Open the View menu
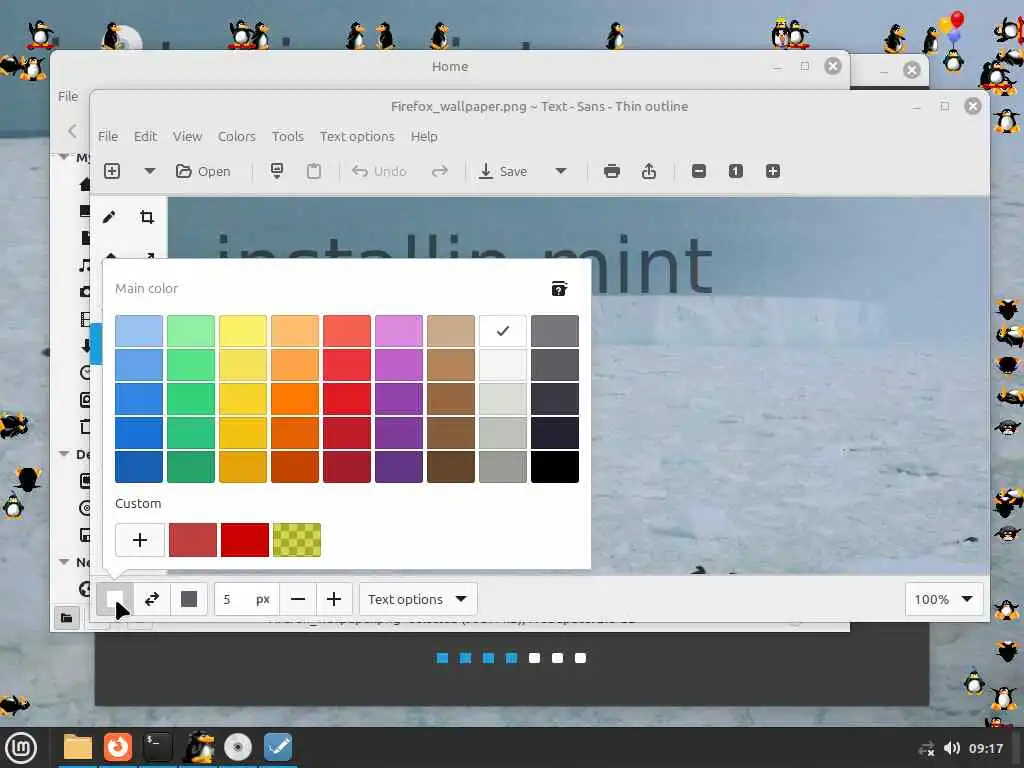This screenshot has width=1024, height=768. pos(187,136)
